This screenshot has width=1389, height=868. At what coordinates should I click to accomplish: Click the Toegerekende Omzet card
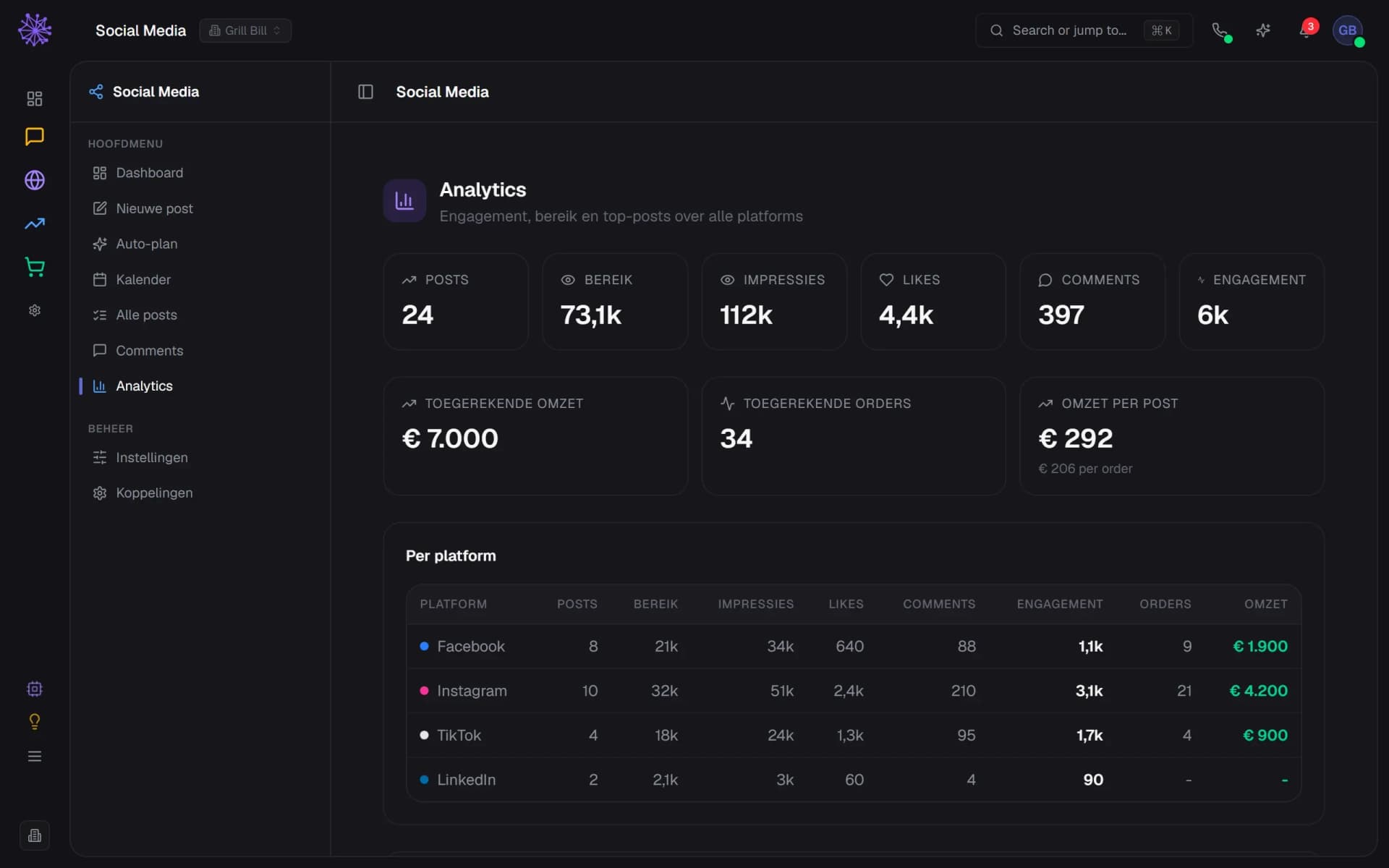coord(535,436)
